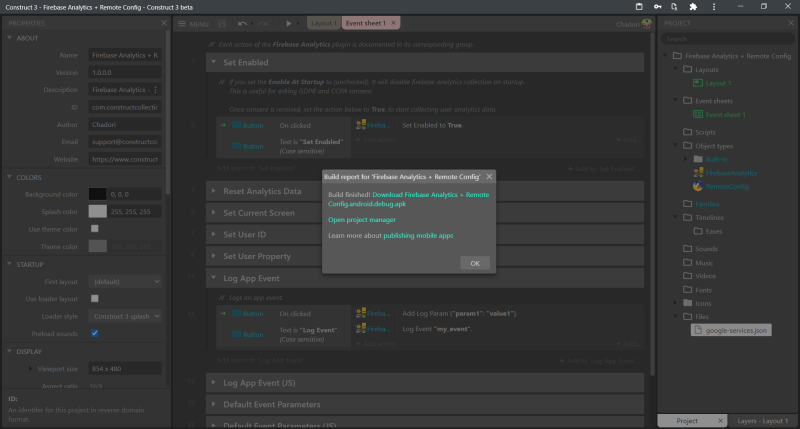800x429 pixels.
Task: Expand the Reset Analytics Data group
Action: point(214,191)
